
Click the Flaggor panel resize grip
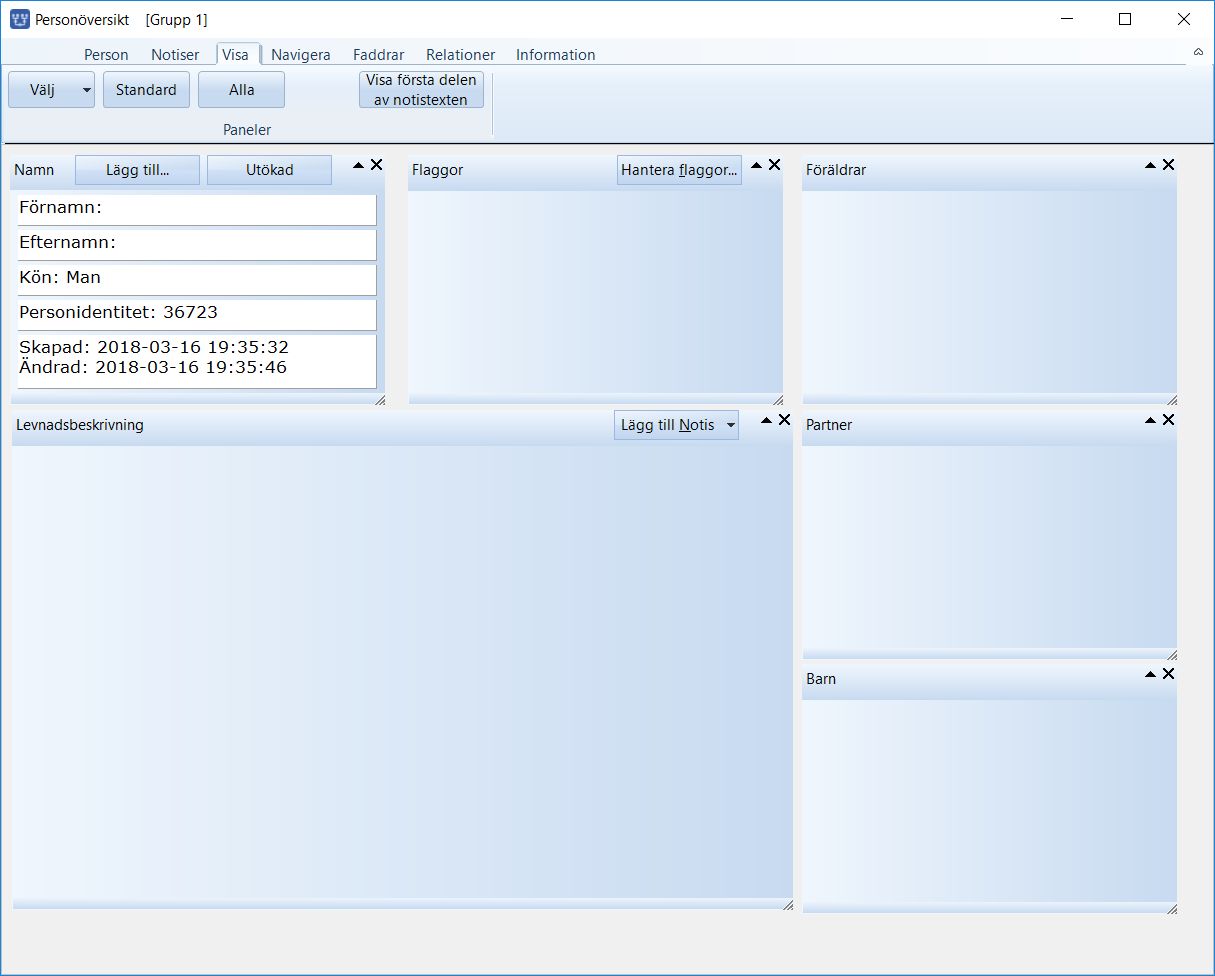pos(777,400)
